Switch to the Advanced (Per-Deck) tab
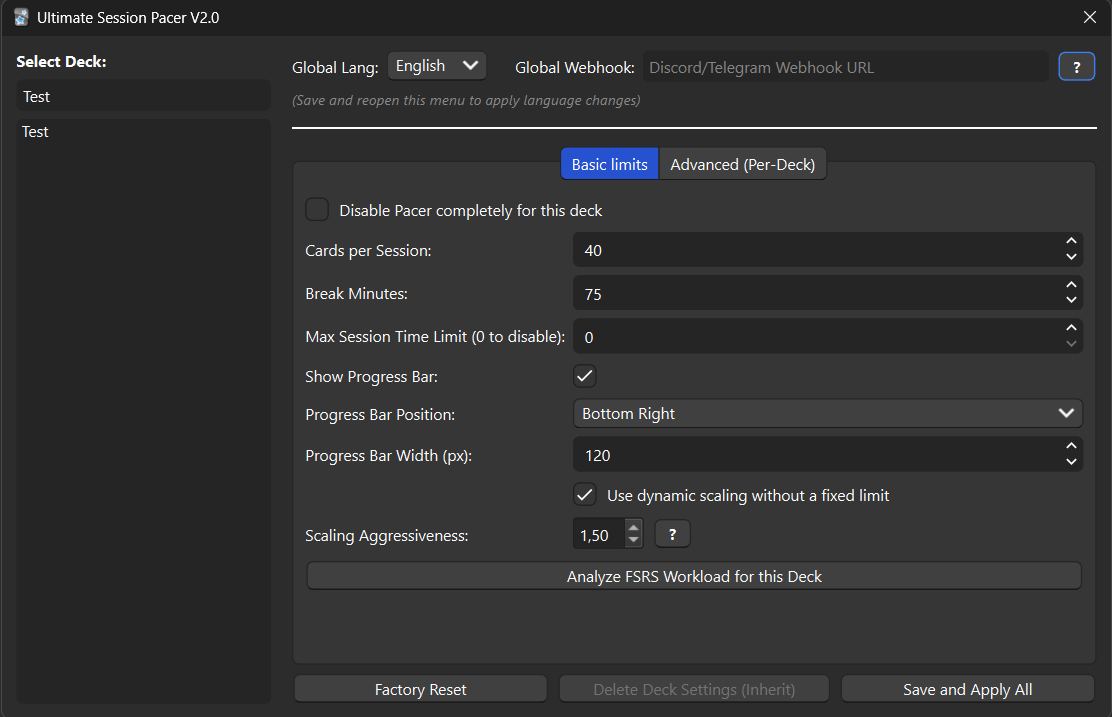The width and height of the screenshot is (1112, 717). (x=743, y=163)
